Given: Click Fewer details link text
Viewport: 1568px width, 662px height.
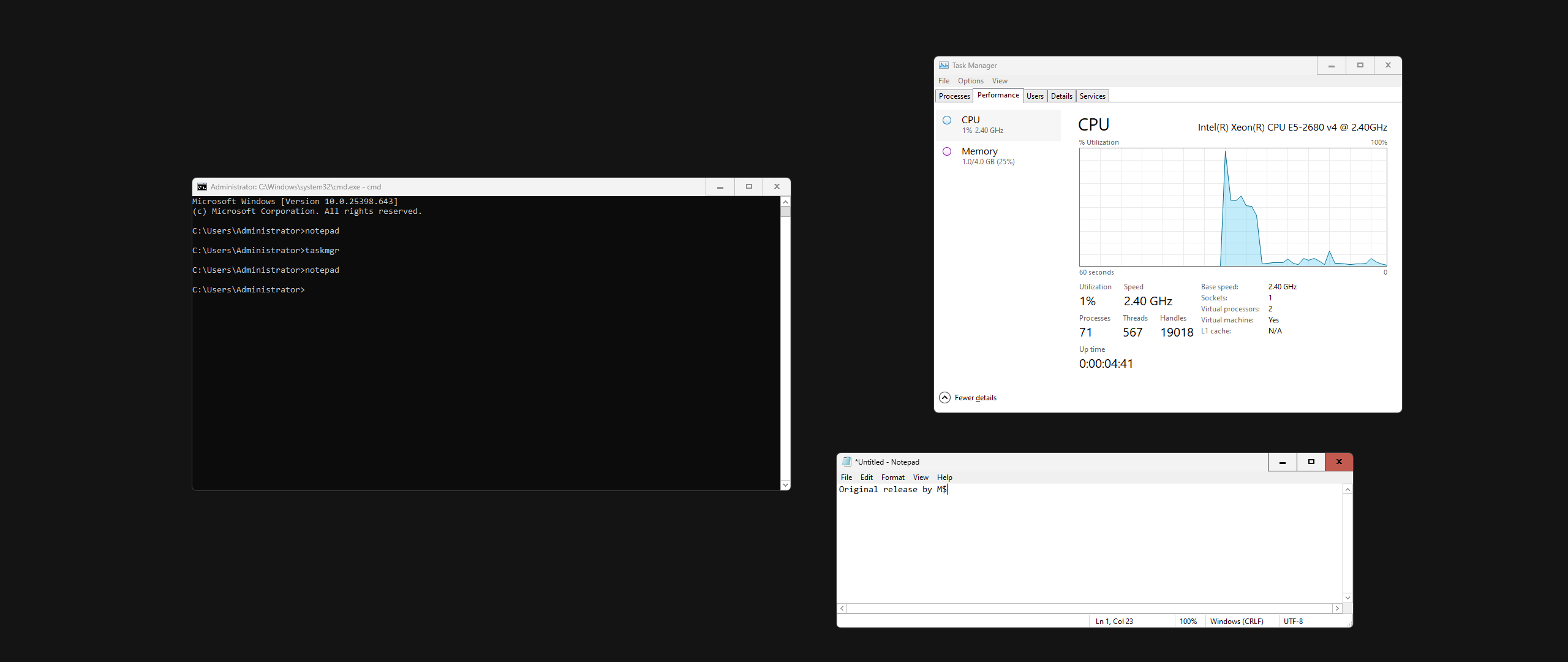Looking at the screenshot, I should click(975, 398).
